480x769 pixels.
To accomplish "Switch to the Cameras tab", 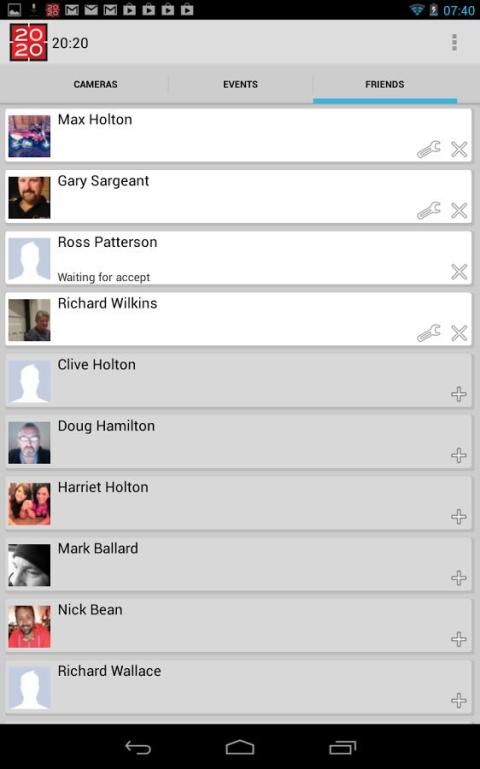I will [x=96, y=84].
